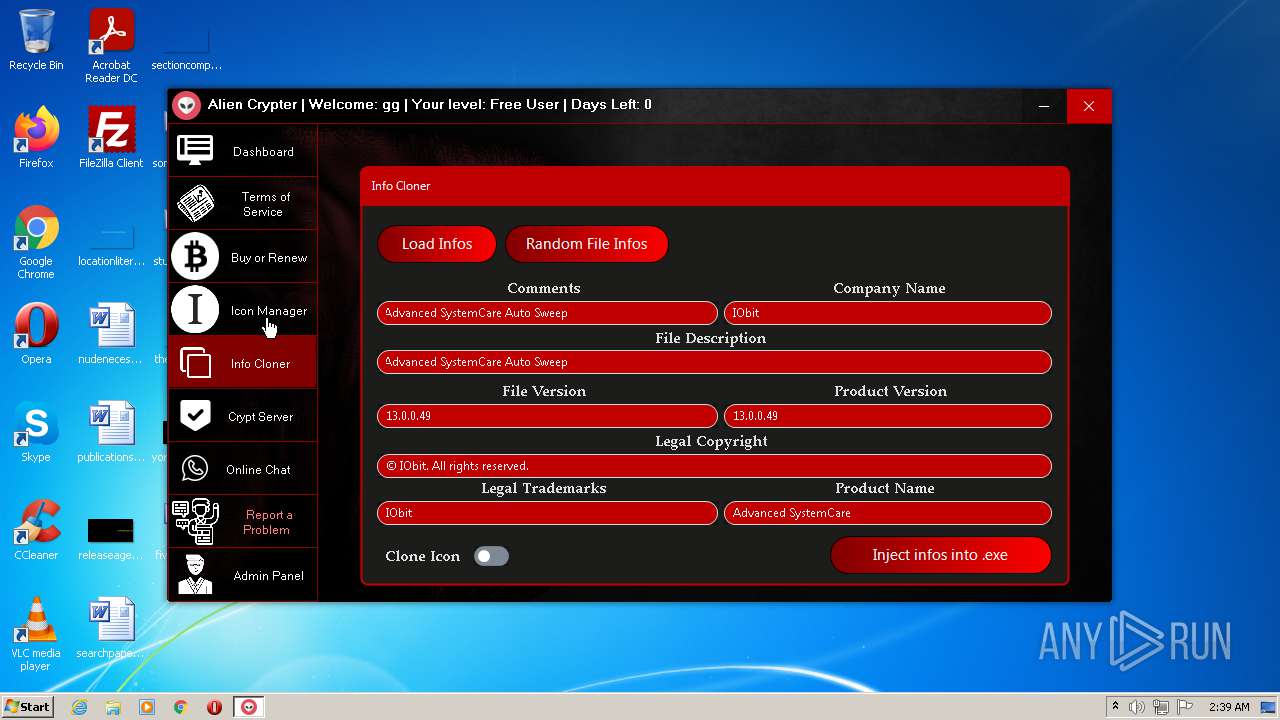Image resolution: width=1280 pixels, height=720 pixels.
Task: Select the releaseage desktop file
Action: (111, 537)
